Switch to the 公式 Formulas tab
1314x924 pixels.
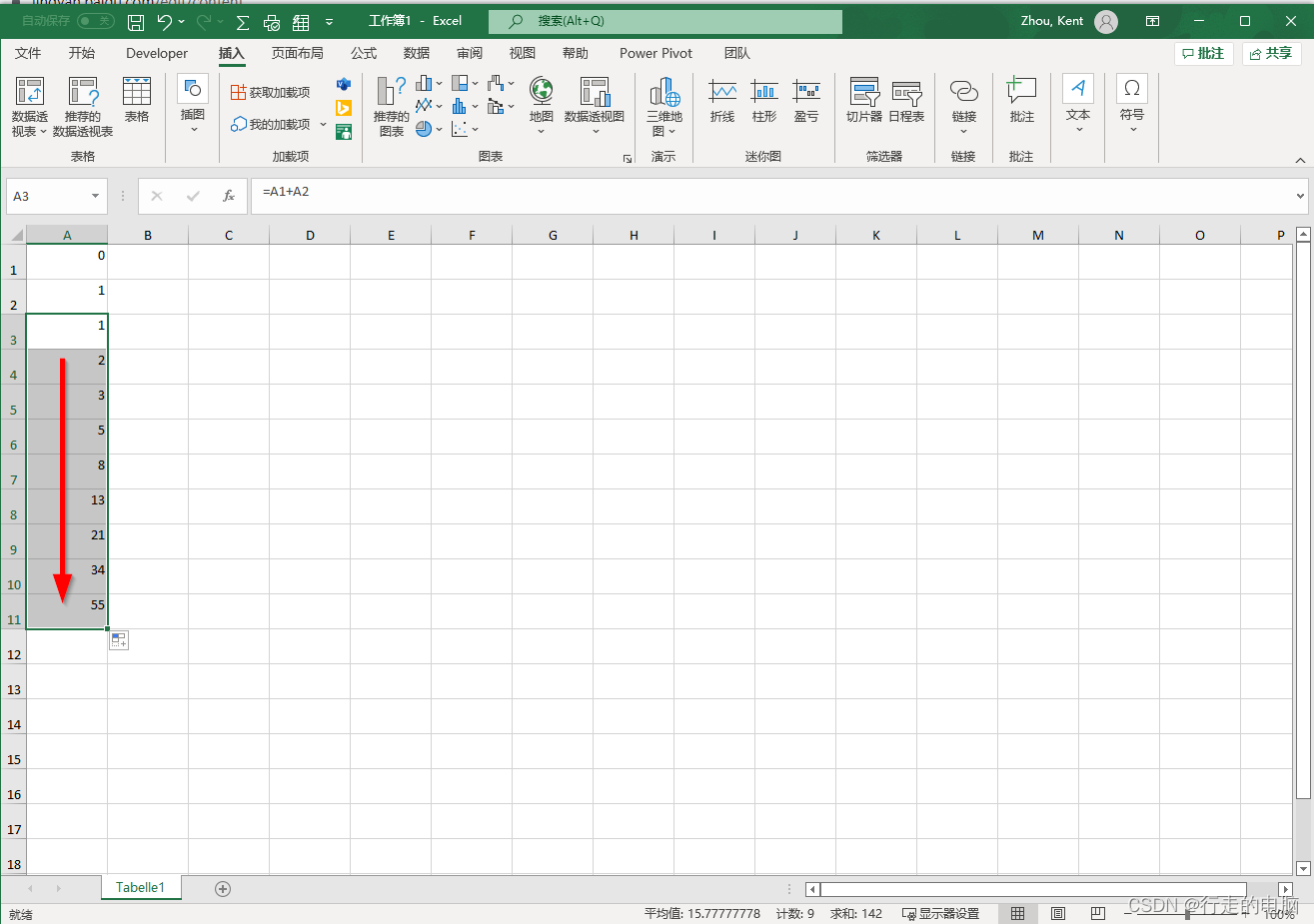point(364,53)
